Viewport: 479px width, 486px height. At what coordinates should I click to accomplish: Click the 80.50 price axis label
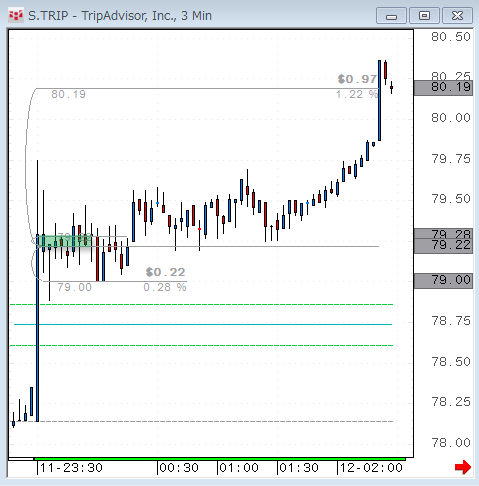pos(451,37)
